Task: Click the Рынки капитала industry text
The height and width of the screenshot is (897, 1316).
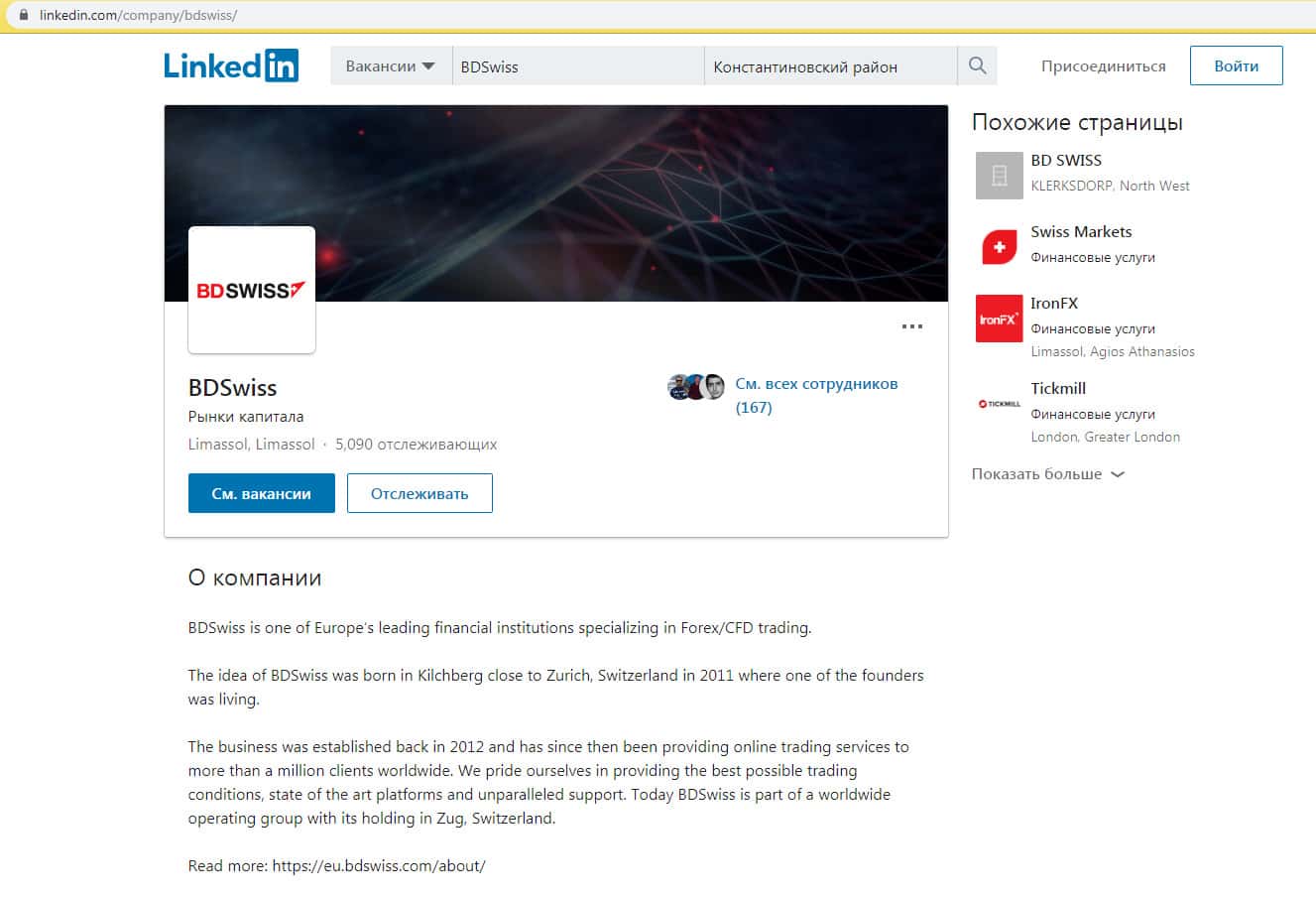Action: (246, 417)
